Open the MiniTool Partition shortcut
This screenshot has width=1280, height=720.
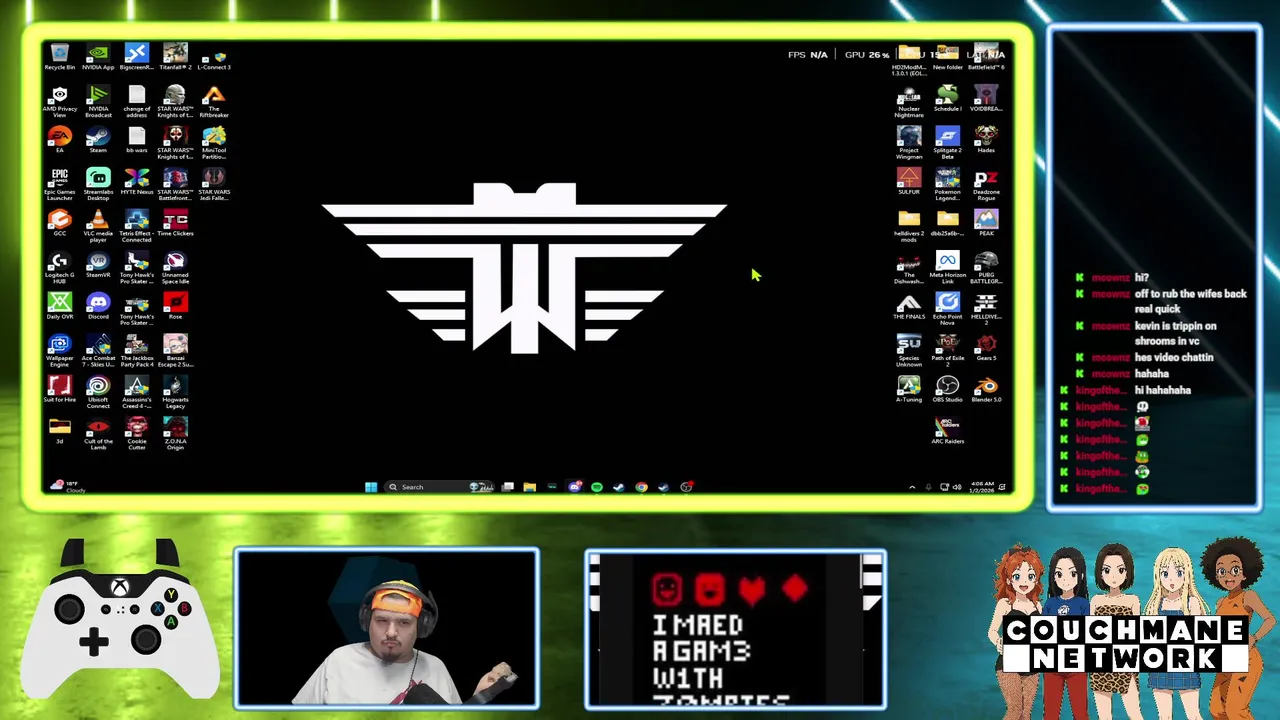click(214, 143)
